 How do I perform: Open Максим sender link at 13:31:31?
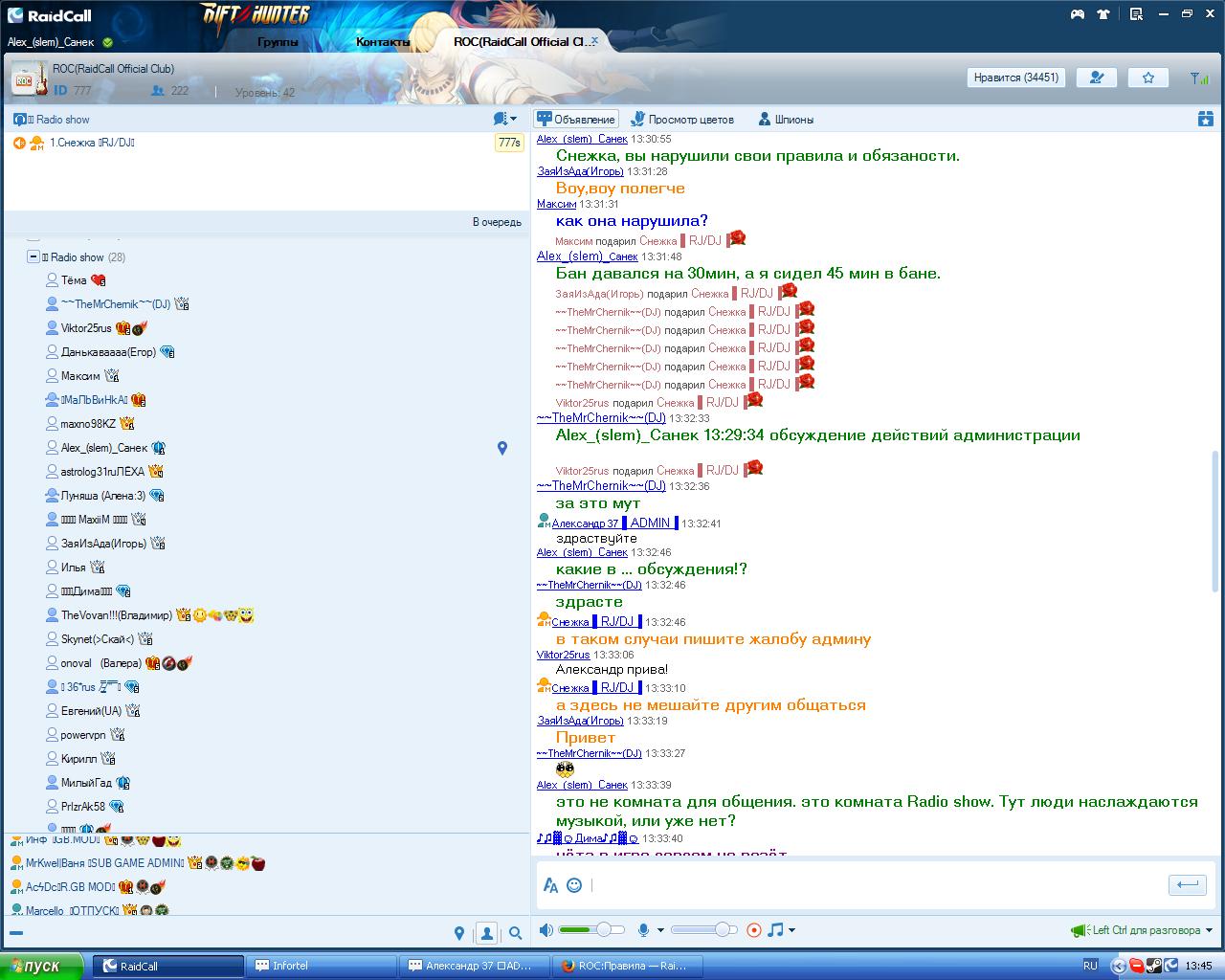pyautogui.click(x=556, y=204)
